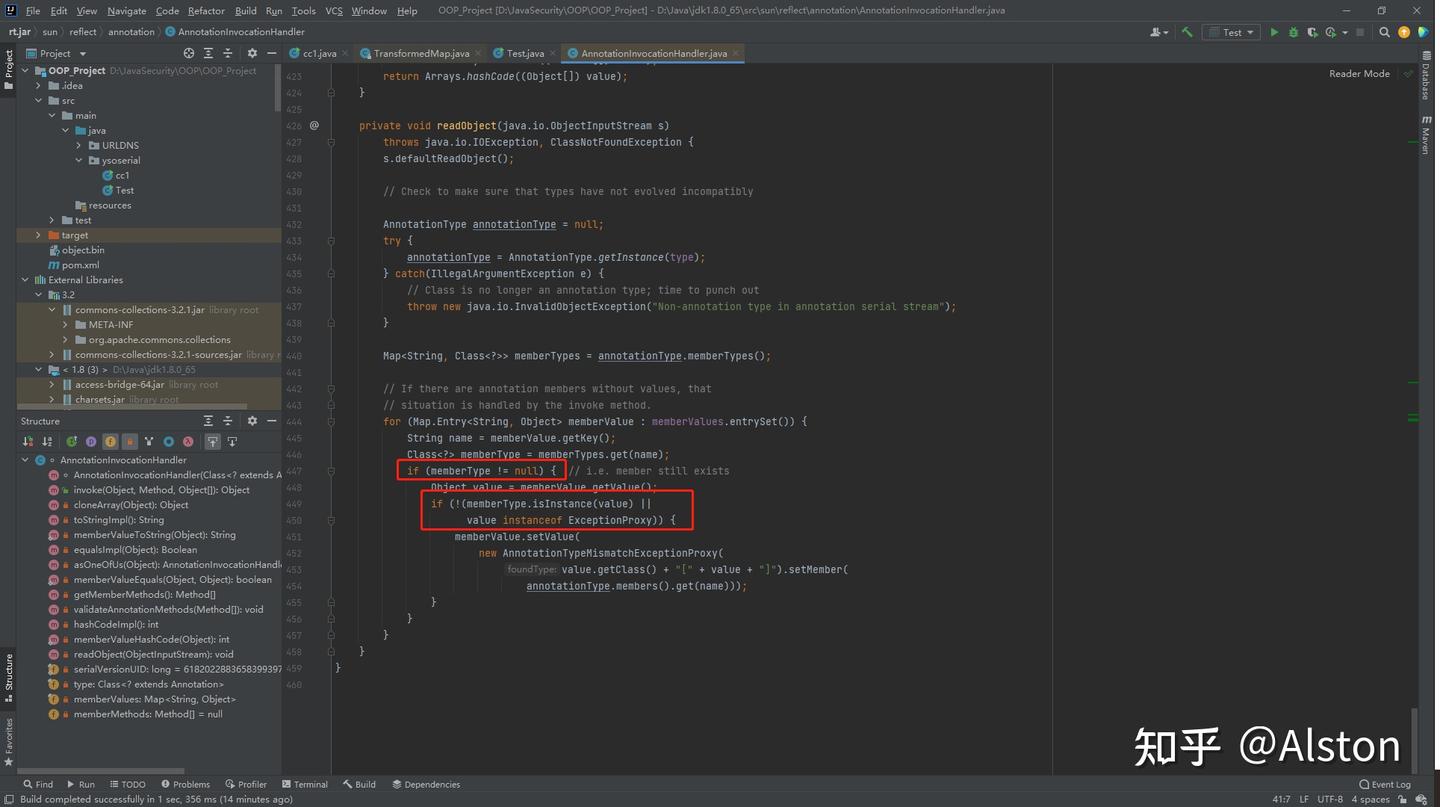This screenshot has width=1440, height=807.
Task: Expand all nodes in Structure panel
Action: point(208,421)
